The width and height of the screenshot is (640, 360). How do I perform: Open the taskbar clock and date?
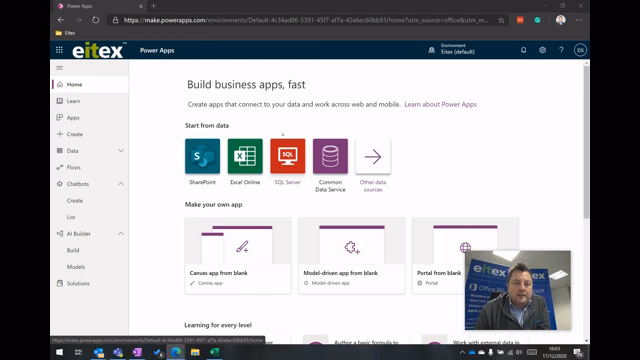click(554, 353)
